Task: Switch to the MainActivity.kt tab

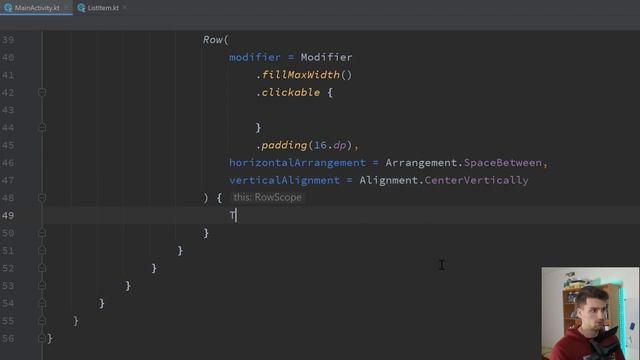Action: pos(36,8)
